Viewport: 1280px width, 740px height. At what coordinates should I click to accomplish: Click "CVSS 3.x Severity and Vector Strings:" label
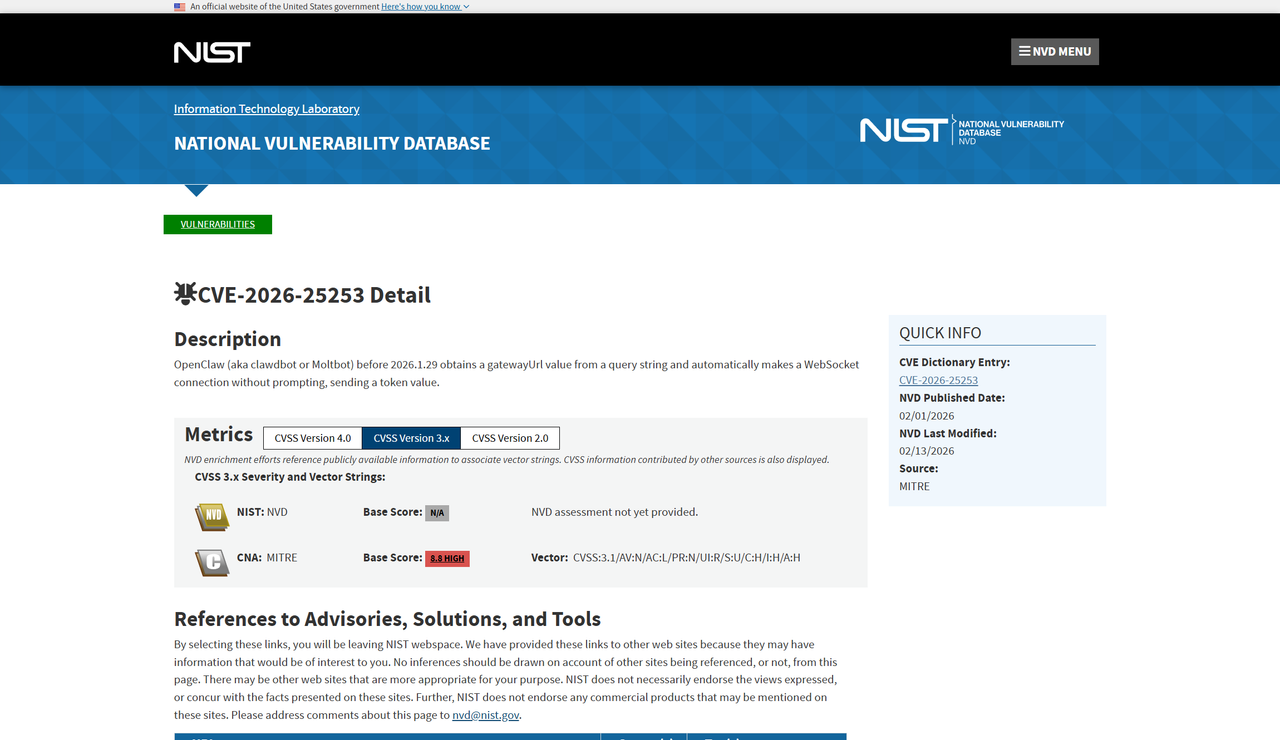coord(290,477)
